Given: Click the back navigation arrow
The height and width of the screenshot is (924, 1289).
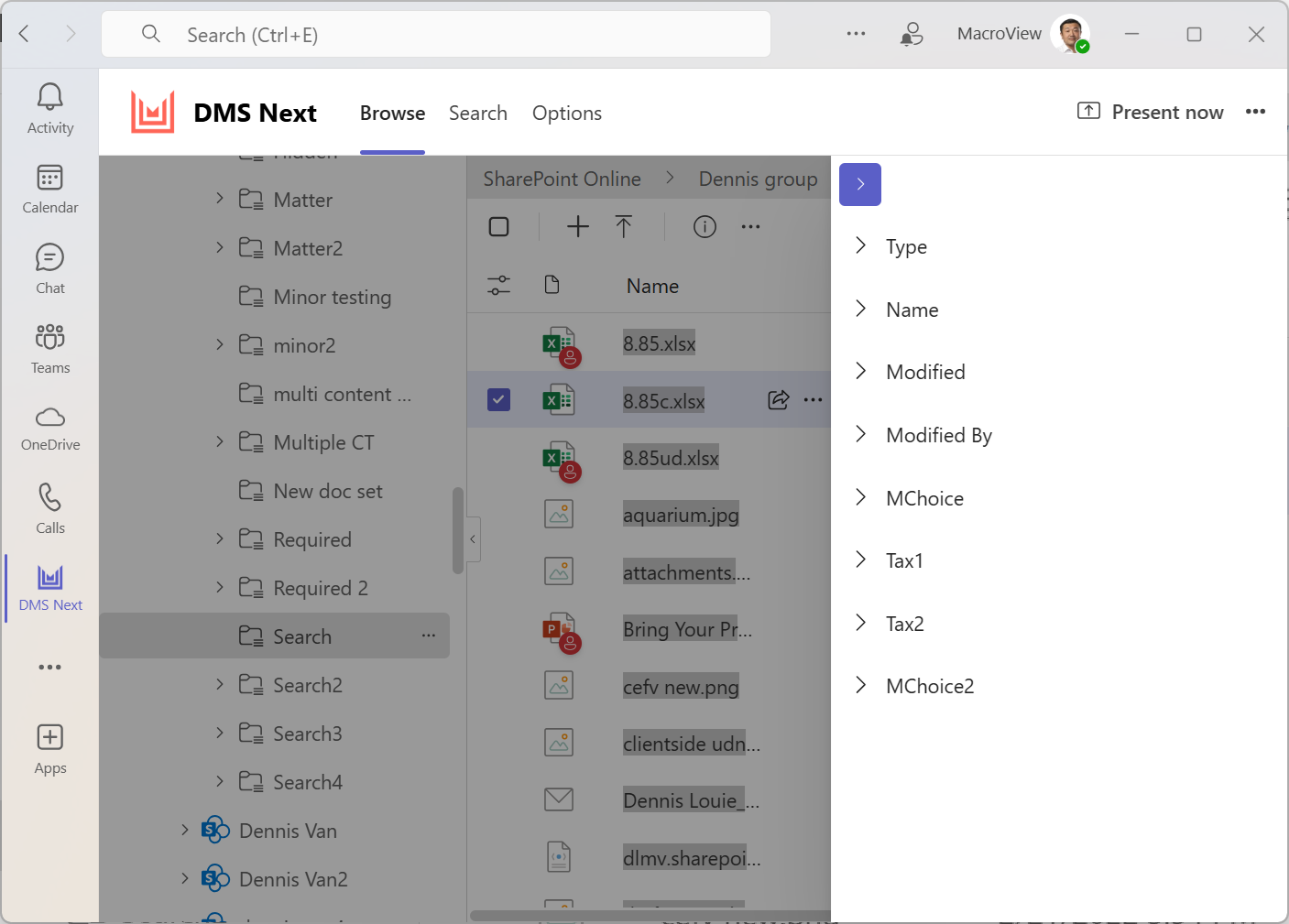Looking at the screenshot, I should tap(25, 34).
